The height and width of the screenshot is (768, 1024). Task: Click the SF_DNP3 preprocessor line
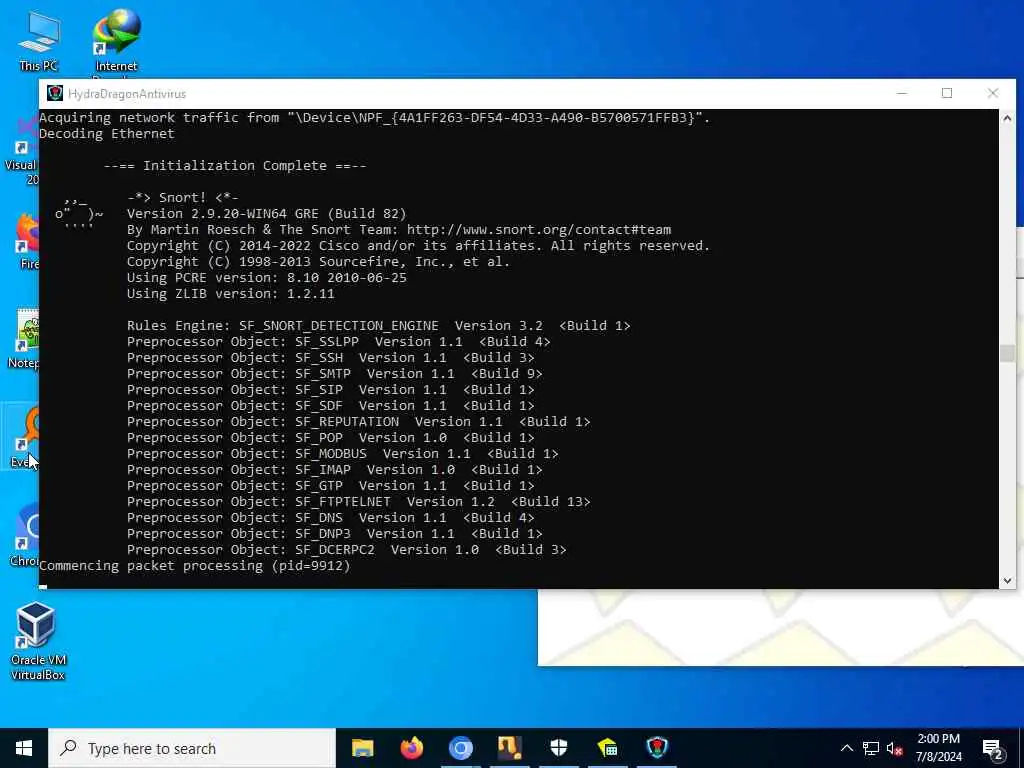pyautogui.click(x=334, y=534)
